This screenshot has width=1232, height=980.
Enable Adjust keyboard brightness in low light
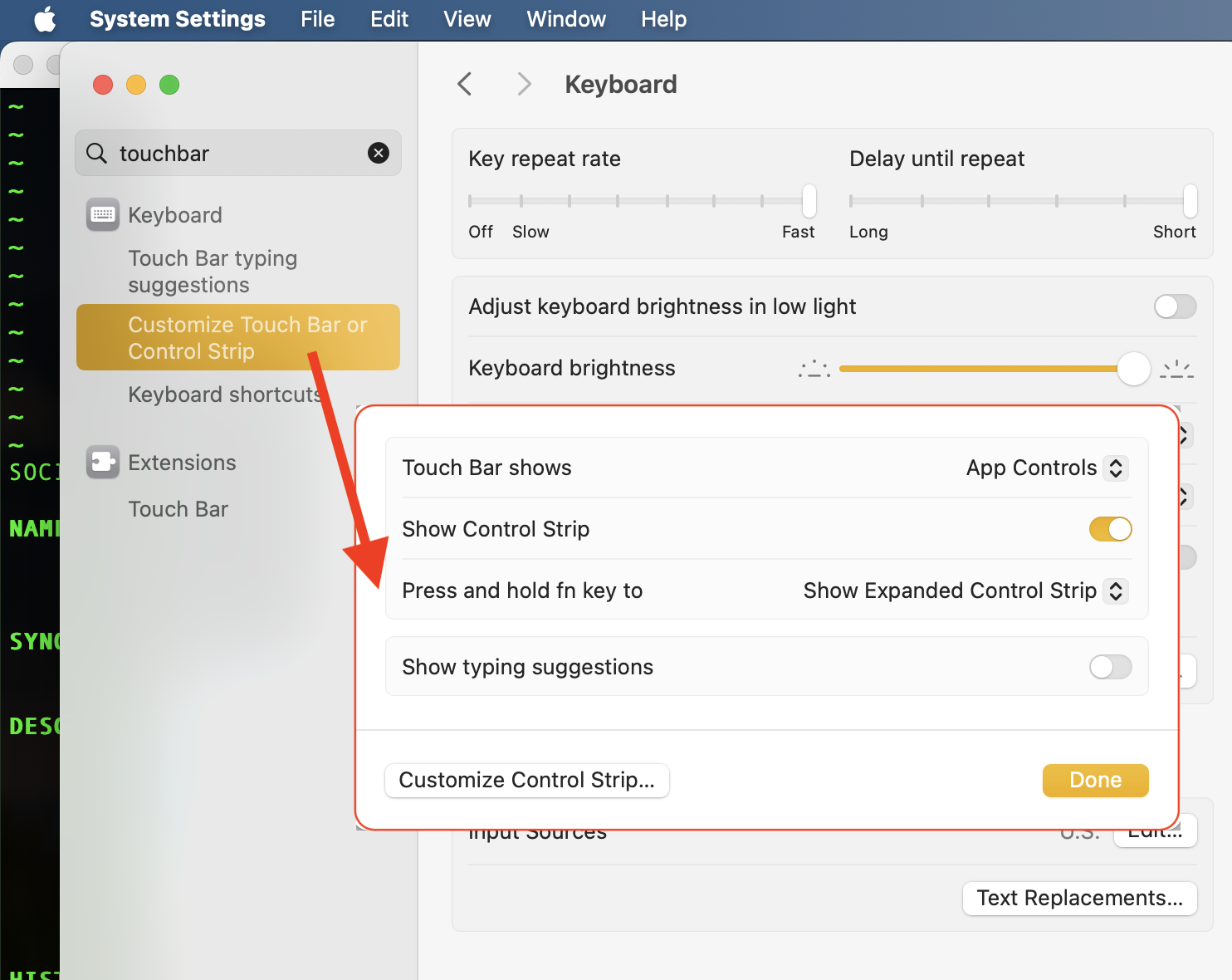[1175, 306]
